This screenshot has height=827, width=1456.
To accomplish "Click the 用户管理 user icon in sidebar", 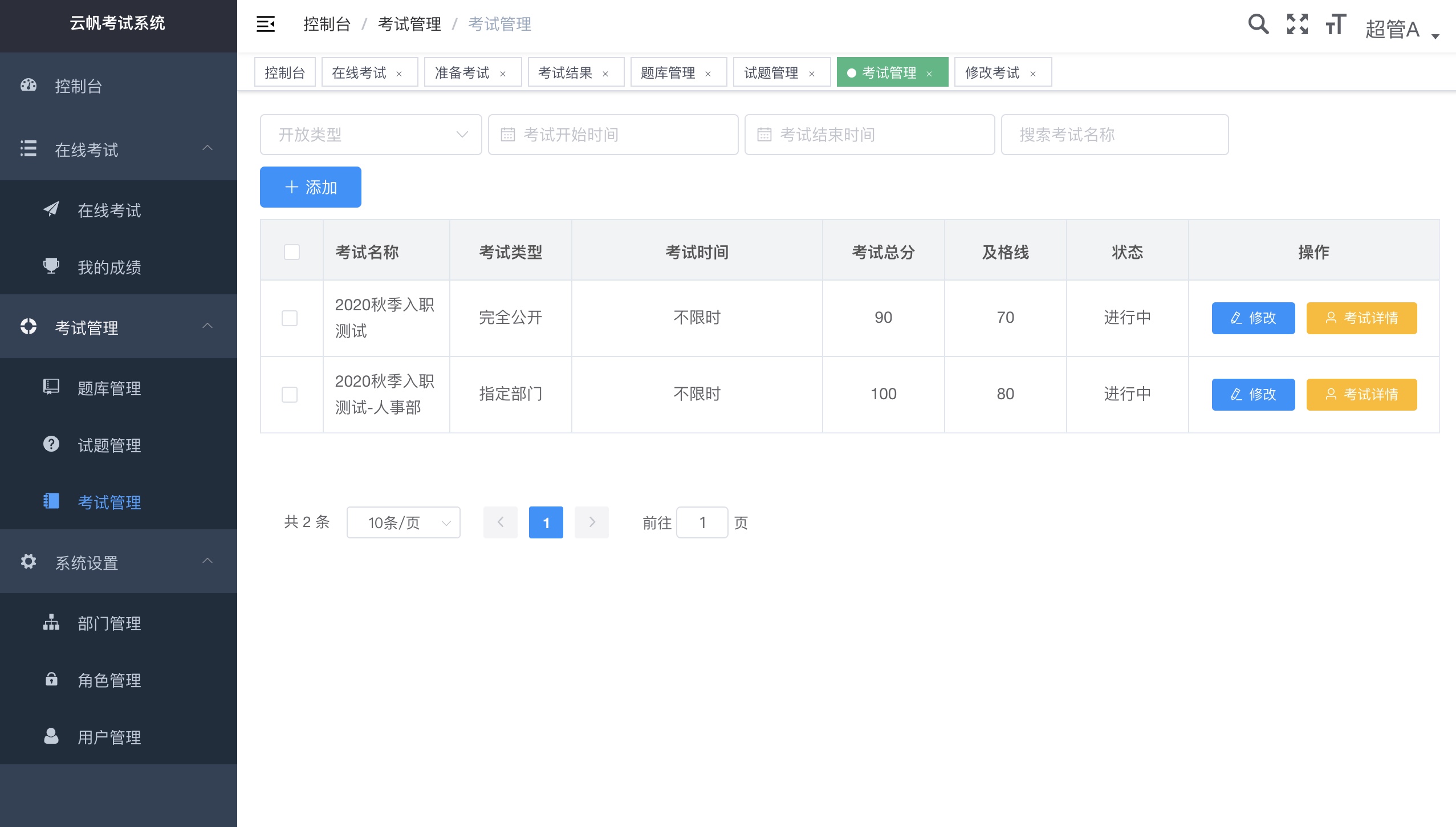I will pyautogui.click(x=51, y=736).
